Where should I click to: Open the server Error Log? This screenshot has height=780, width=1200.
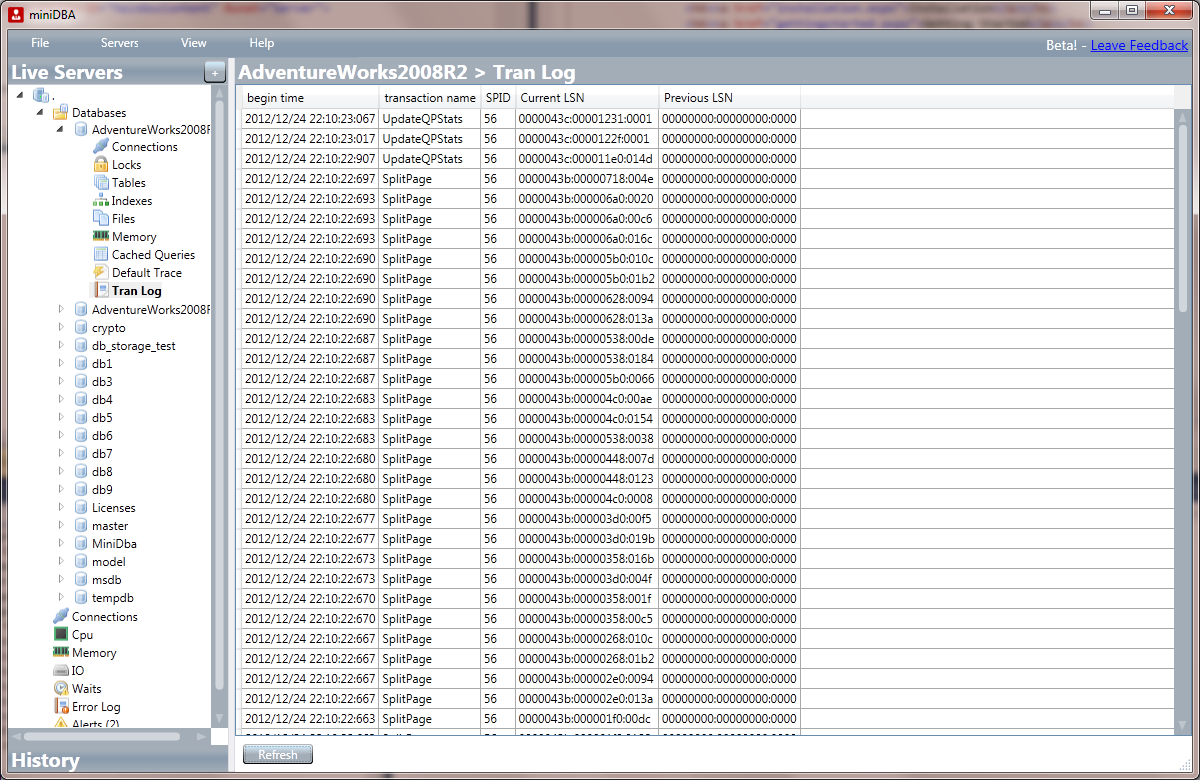pyautogui.click(x=95, y=706)
